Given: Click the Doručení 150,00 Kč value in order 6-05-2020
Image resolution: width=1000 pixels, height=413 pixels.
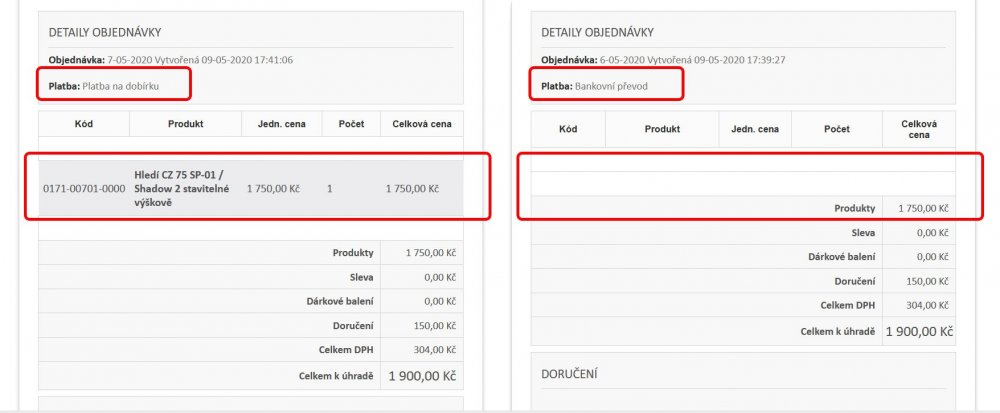Looking at the screenshot, I should (925, 281).
